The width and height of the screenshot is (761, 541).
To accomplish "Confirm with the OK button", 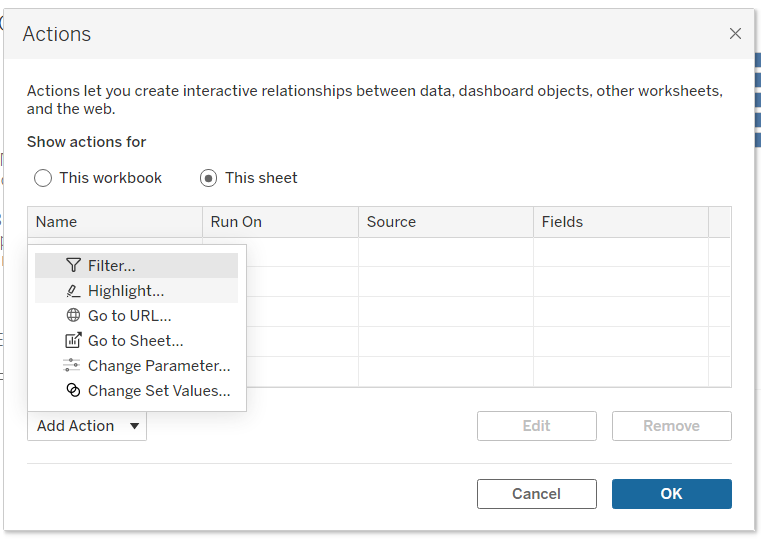I will click(x=671, y=494).
